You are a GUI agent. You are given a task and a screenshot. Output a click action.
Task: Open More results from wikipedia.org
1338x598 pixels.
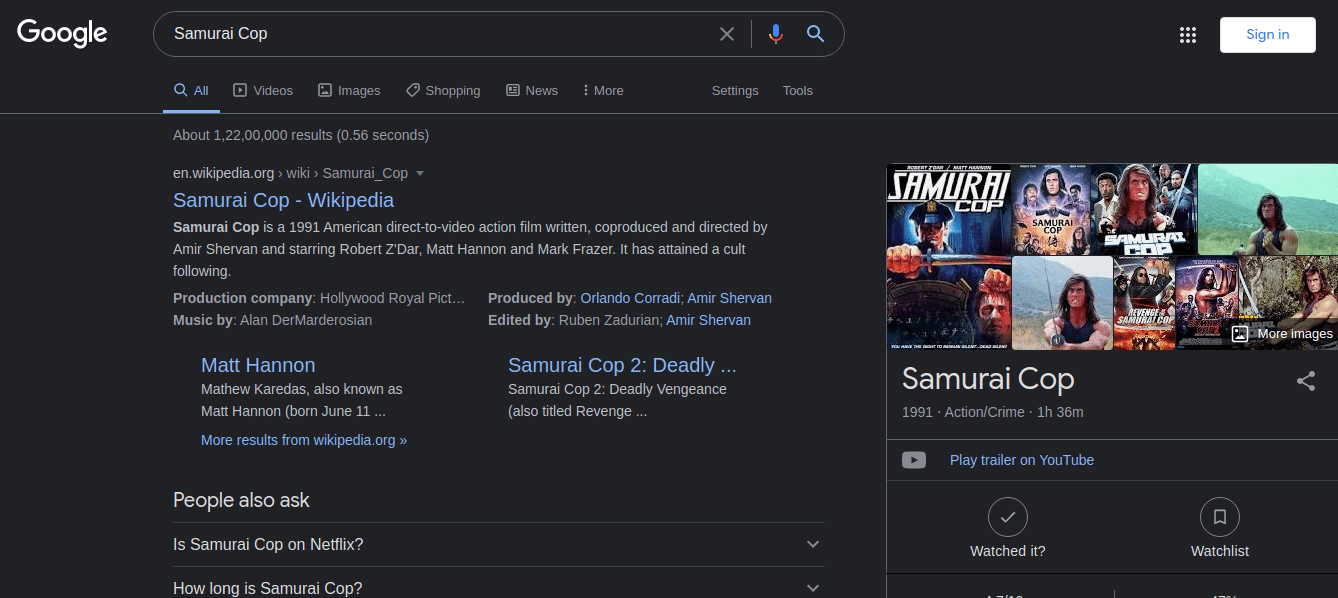point(304,440)
